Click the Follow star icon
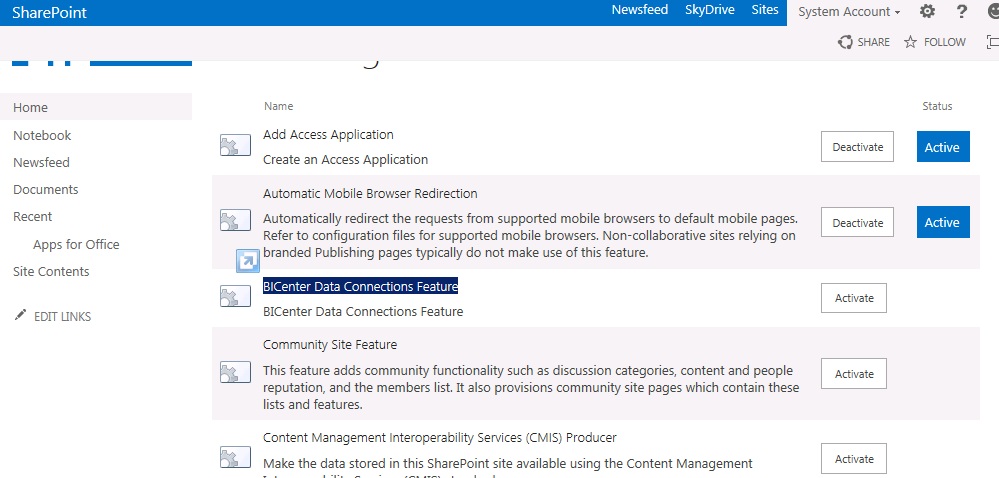 pos(910,42)
